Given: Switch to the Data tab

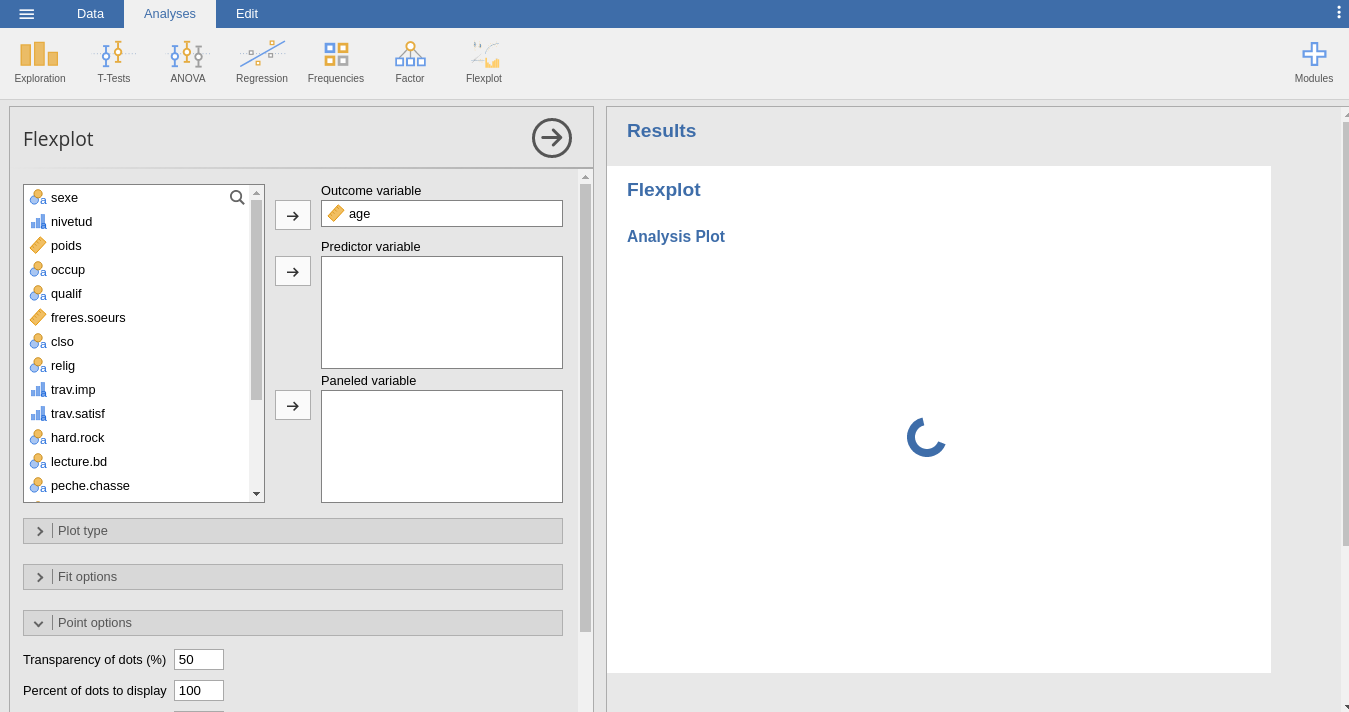Looking at the screenshot, I should tap(90, 14).
